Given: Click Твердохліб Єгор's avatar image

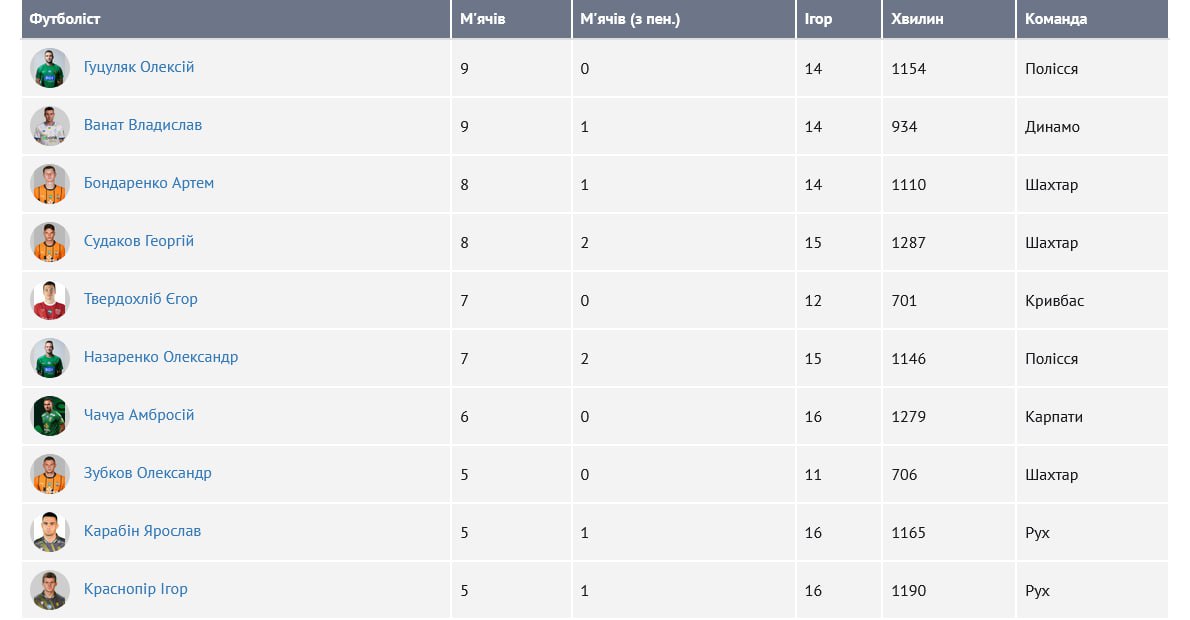Looking at the screenshot, I should (x=49, y=300).
